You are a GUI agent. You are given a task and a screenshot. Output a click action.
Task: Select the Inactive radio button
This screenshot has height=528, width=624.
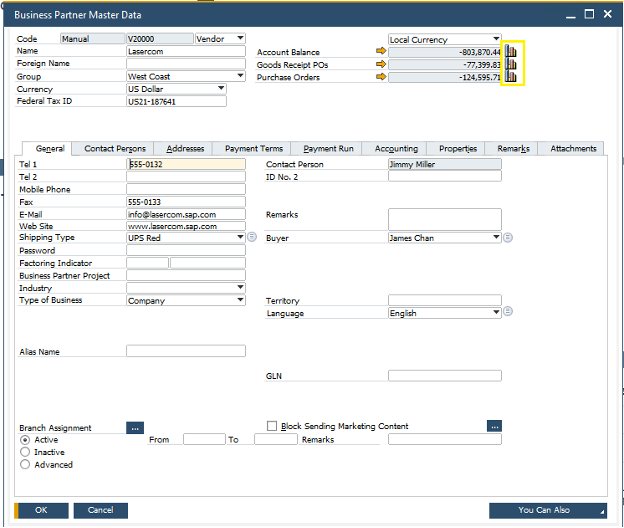click(25, 452)
